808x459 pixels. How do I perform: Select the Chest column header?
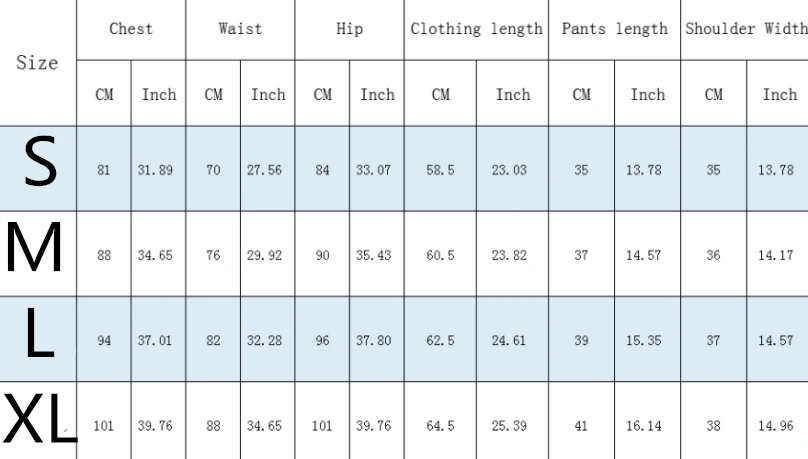tap(131, 29)
